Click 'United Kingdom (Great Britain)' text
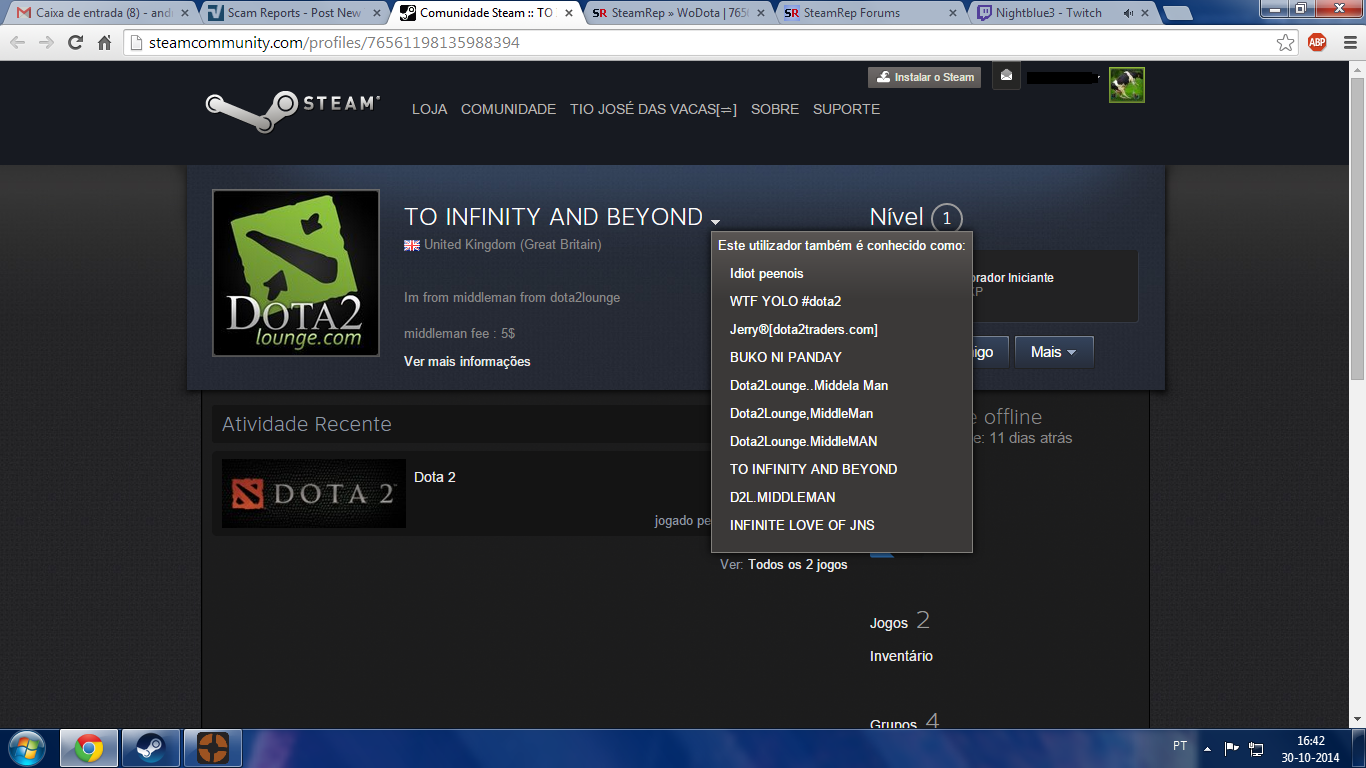1366x768 pixels. [513, 244]
